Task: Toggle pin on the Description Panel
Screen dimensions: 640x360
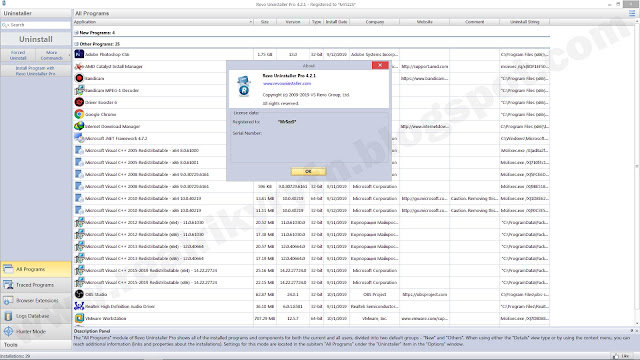Action: click(632, 331)
